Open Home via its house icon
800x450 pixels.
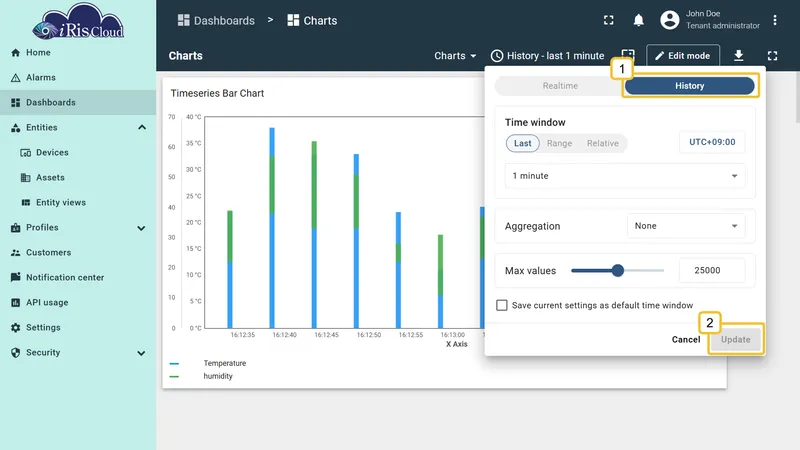pyautogui.click(x=15, y=53)
